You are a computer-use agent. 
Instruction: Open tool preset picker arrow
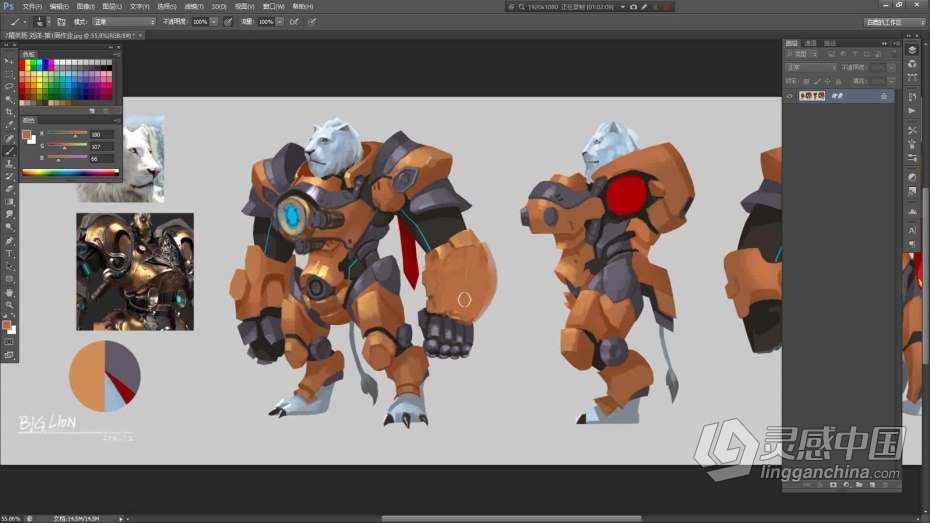[25, 21]
